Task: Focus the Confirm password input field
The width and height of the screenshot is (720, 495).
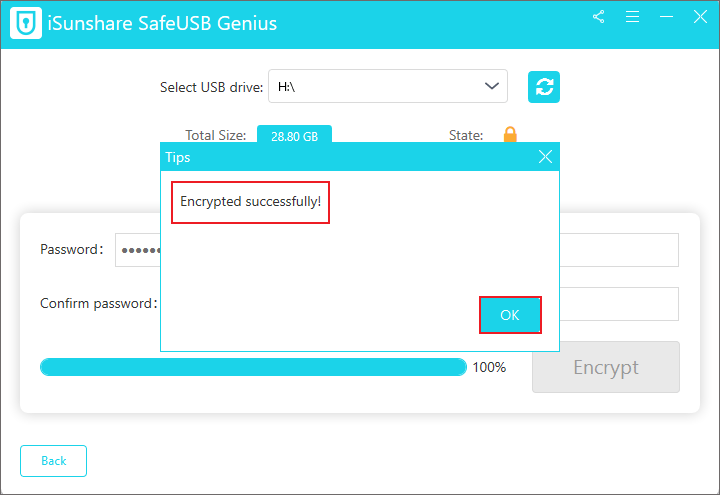Action: [x=620, y=304]
